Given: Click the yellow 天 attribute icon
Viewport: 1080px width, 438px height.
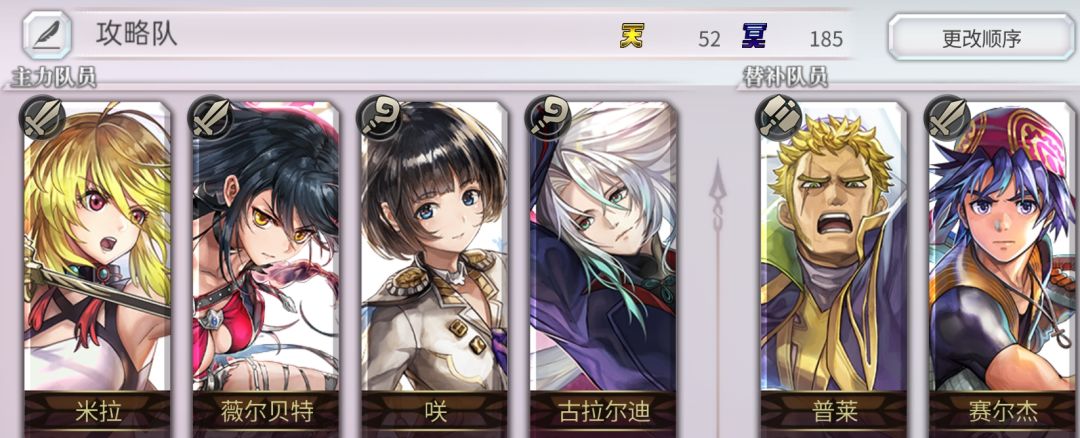Looking at the screenshot, I should point(631,36).
